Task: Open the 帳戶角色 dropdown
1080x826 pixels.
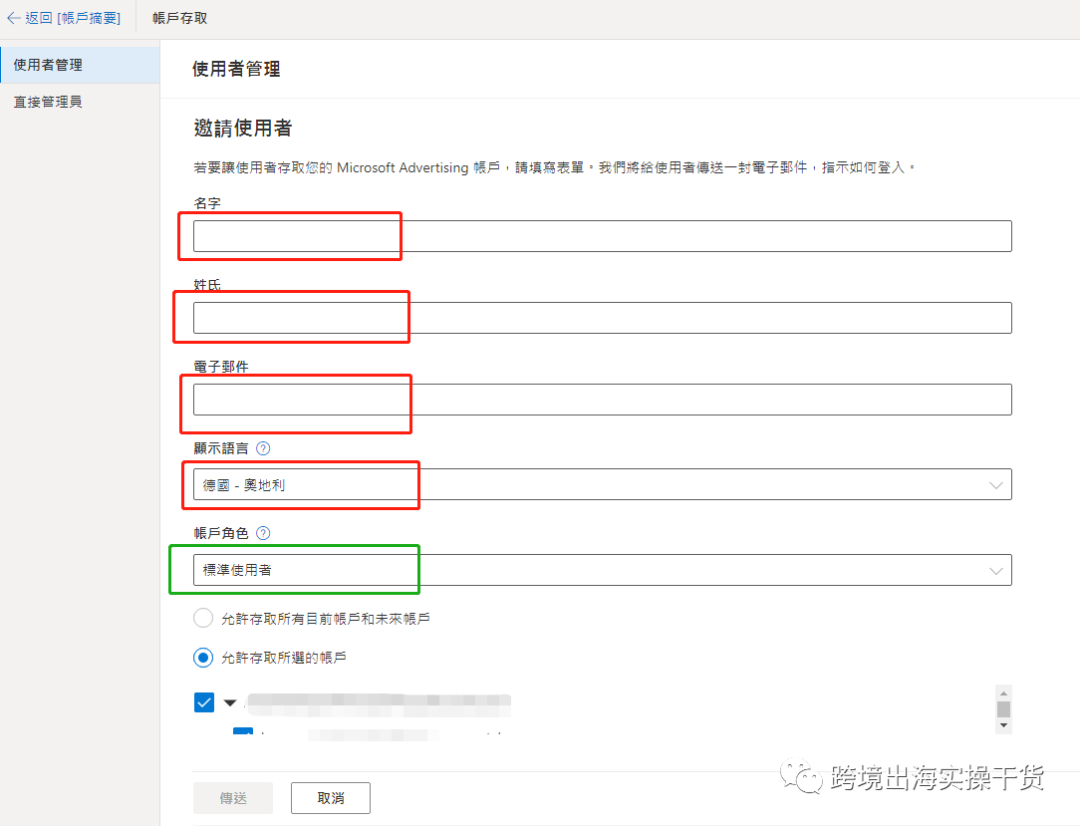Action: pos(996,570)
